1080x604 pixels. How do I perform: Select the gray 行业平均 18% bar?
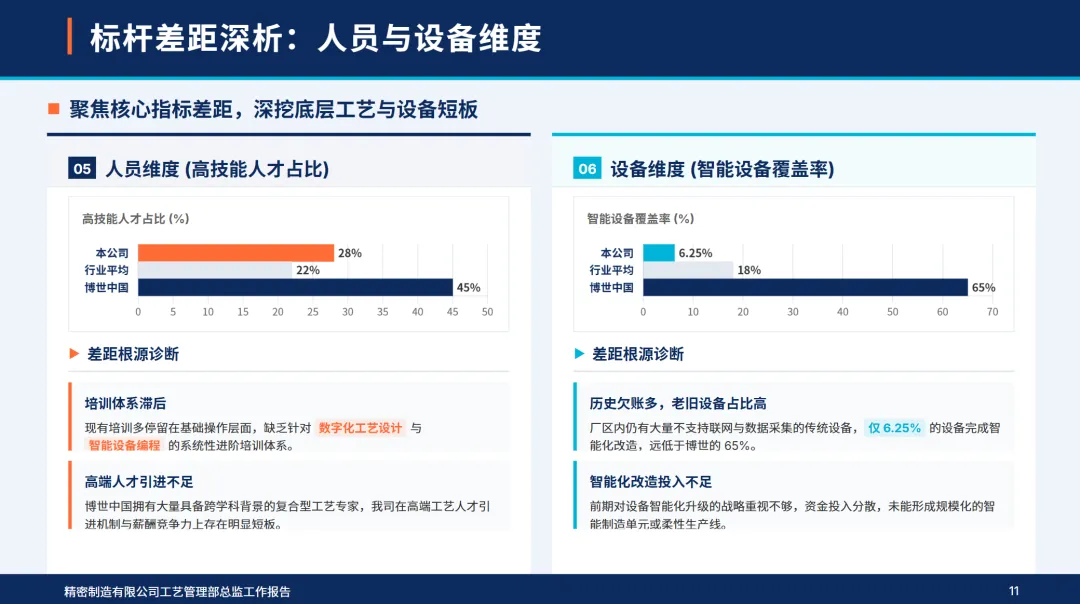point(688,270)
